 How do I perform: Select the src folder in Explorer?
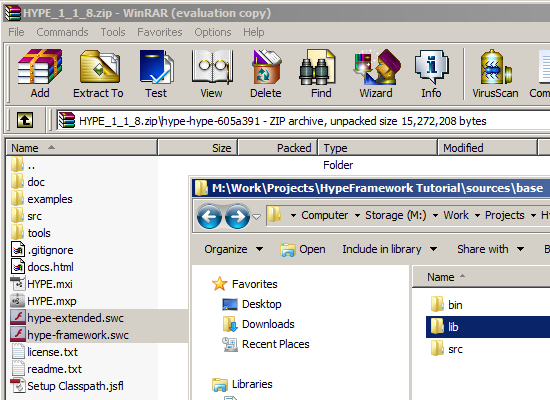click(x=447, y=349)
